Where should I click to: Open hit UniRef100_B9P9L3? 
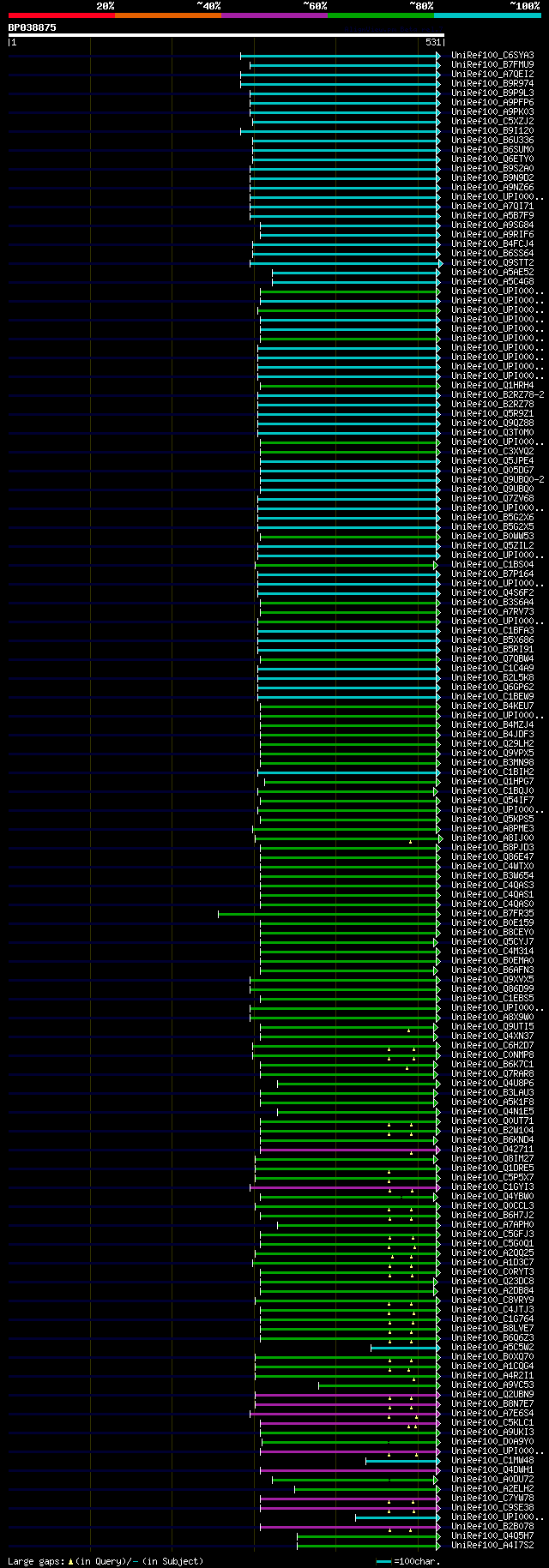click(x=492, y=93)
